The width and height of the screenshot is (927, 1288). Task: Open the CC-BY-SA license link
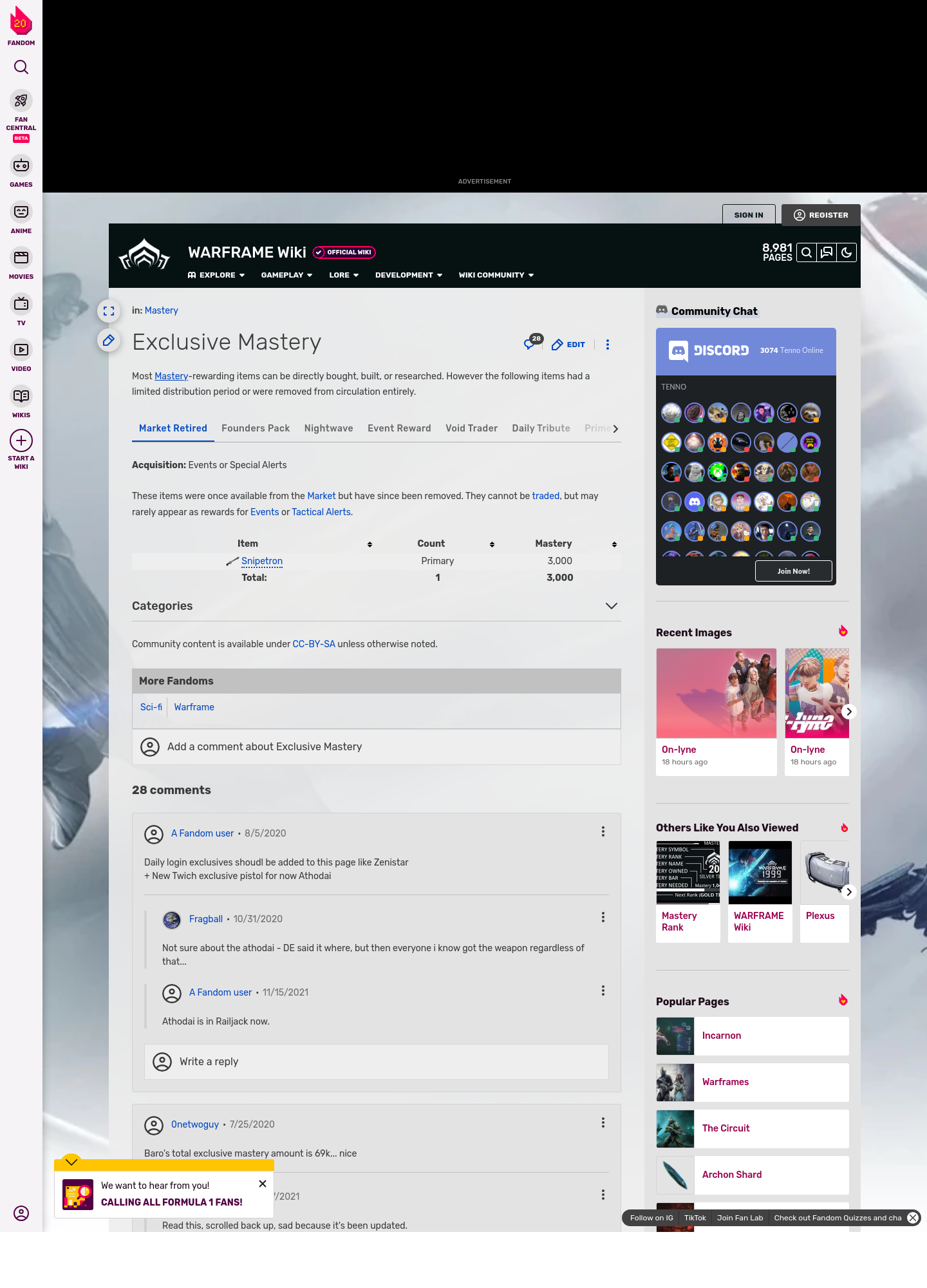tap(314, 644)
